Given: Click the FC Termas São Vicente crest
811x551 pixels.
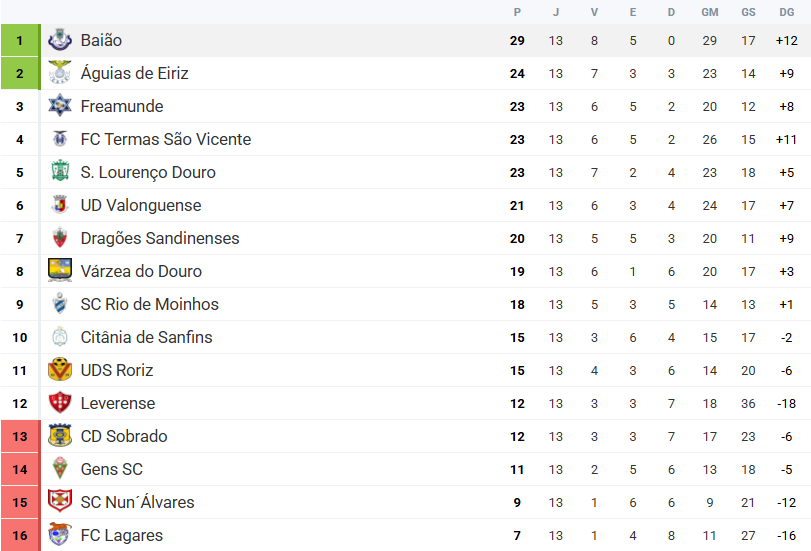Looking at the screenshot, I should click(x=60, y=140).
